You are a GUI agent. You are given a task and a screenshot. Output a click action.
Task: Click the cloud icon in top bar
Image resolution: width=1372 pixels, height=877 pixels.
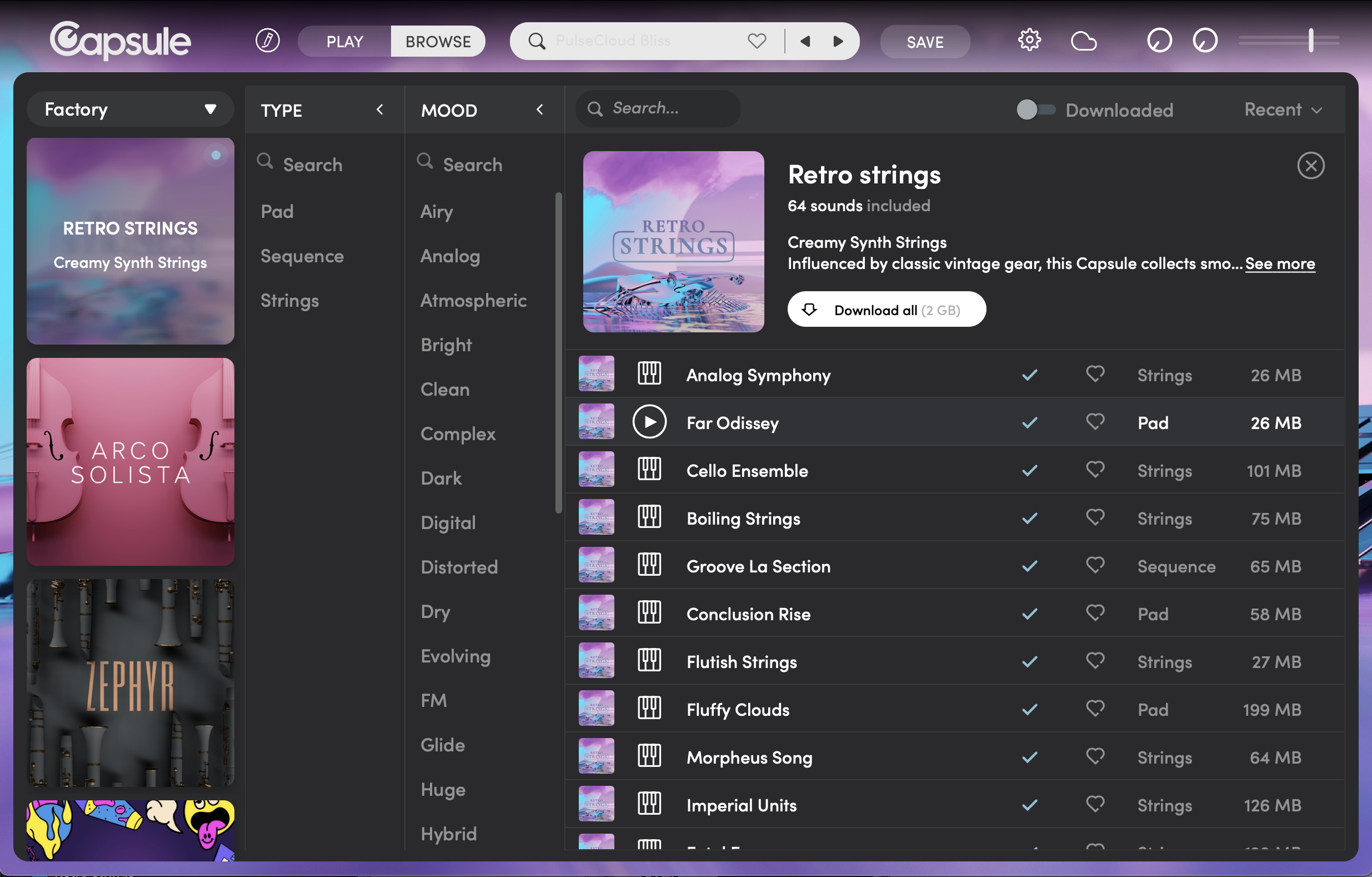1083,41
